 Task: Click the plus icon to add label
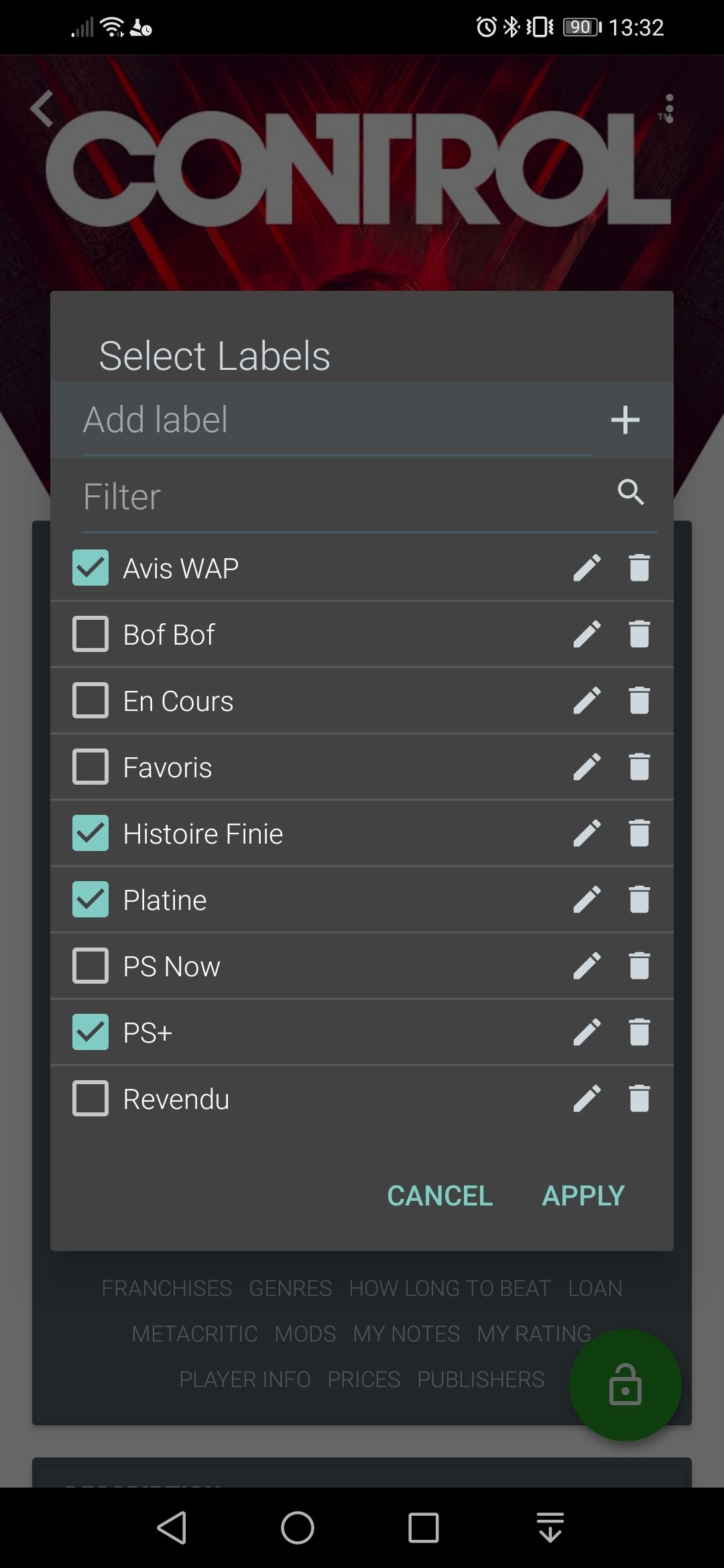[625, 420]
